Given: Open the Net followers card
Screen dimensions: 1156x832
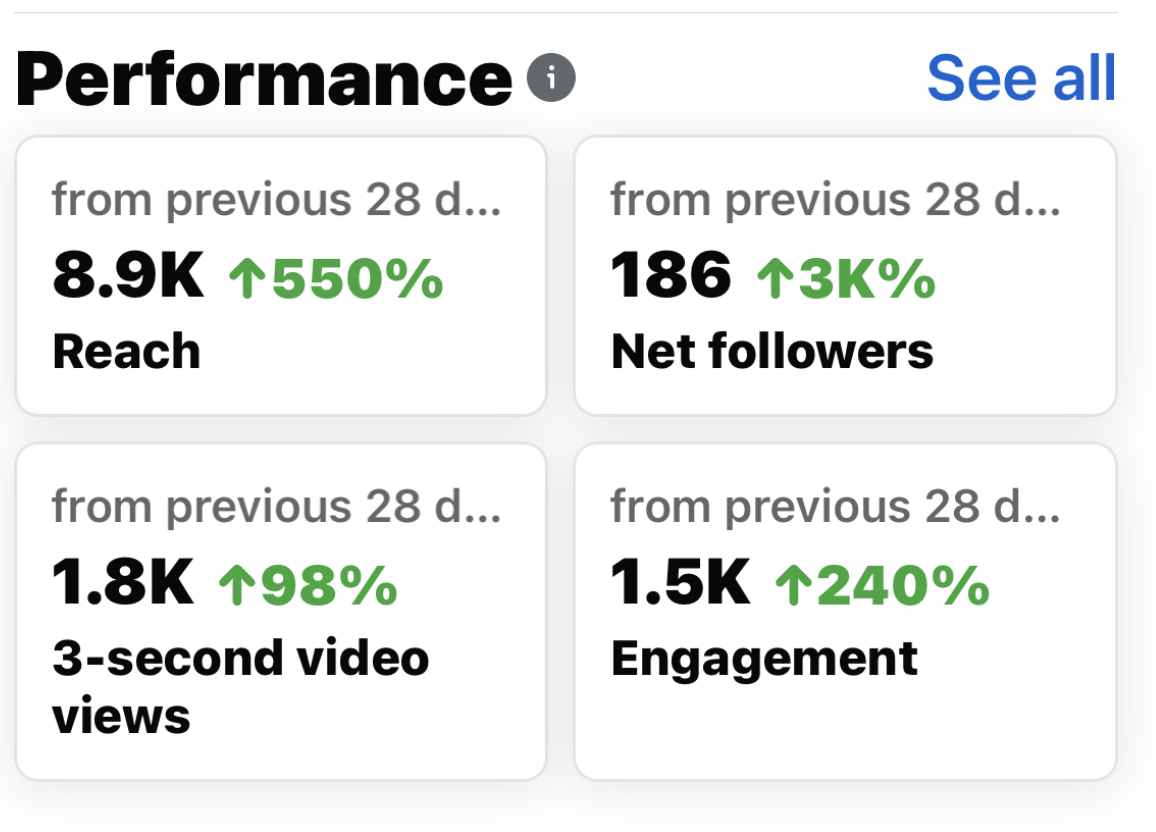Looking at the screenshot, I should (844, 275).
